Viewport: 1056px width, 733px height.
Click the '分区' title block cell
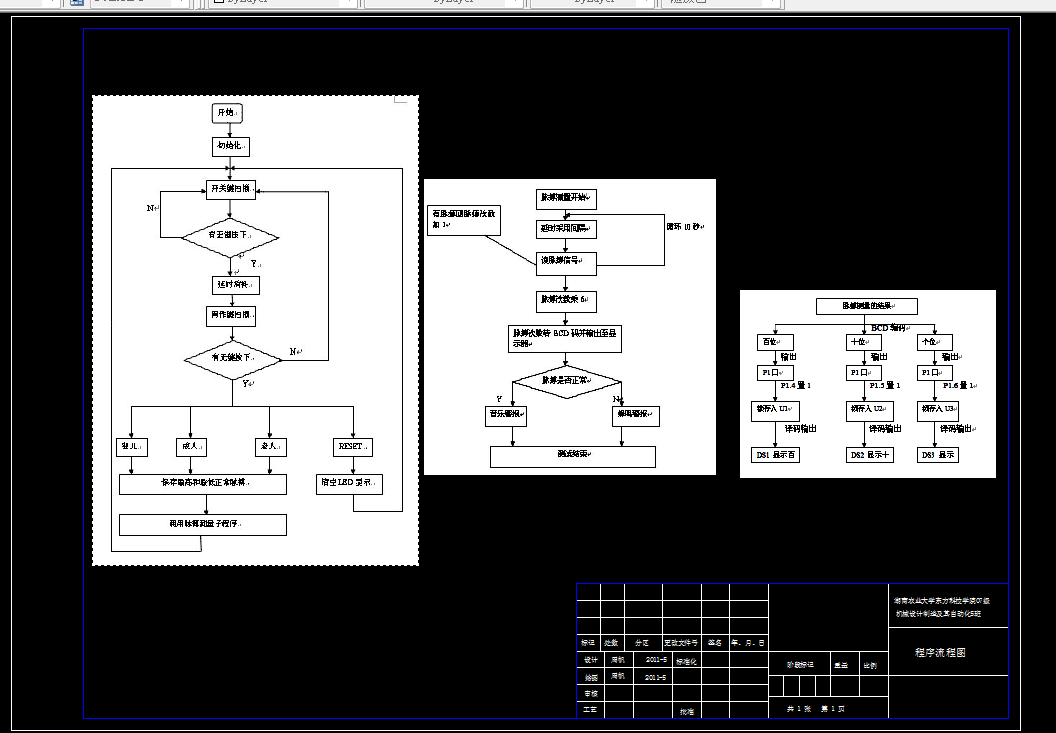pos(642,643)
